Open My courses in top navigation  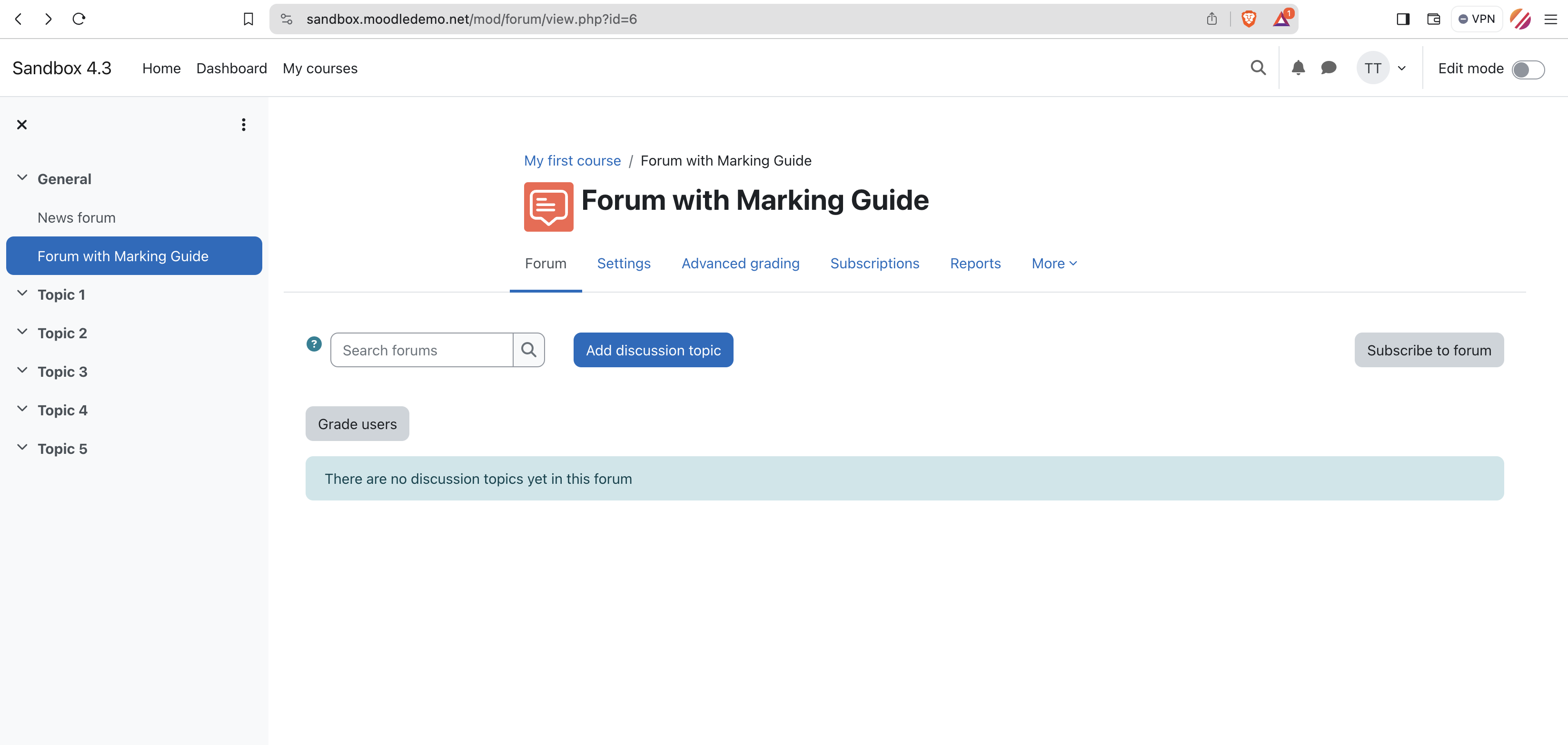(320, 68)
